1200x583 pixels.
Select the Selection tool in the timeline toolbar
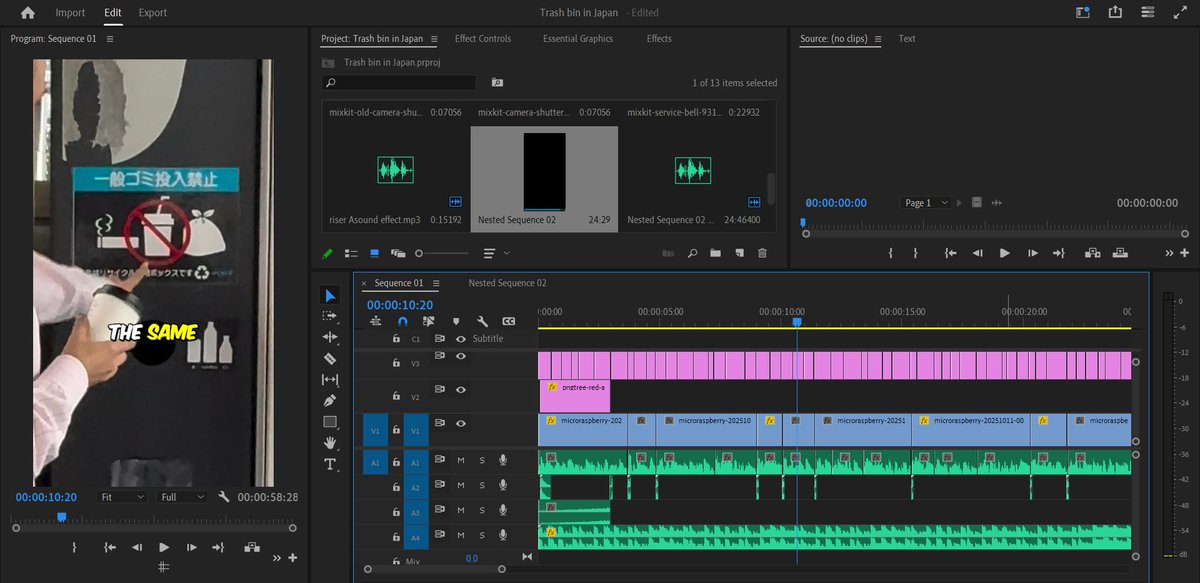331,295
